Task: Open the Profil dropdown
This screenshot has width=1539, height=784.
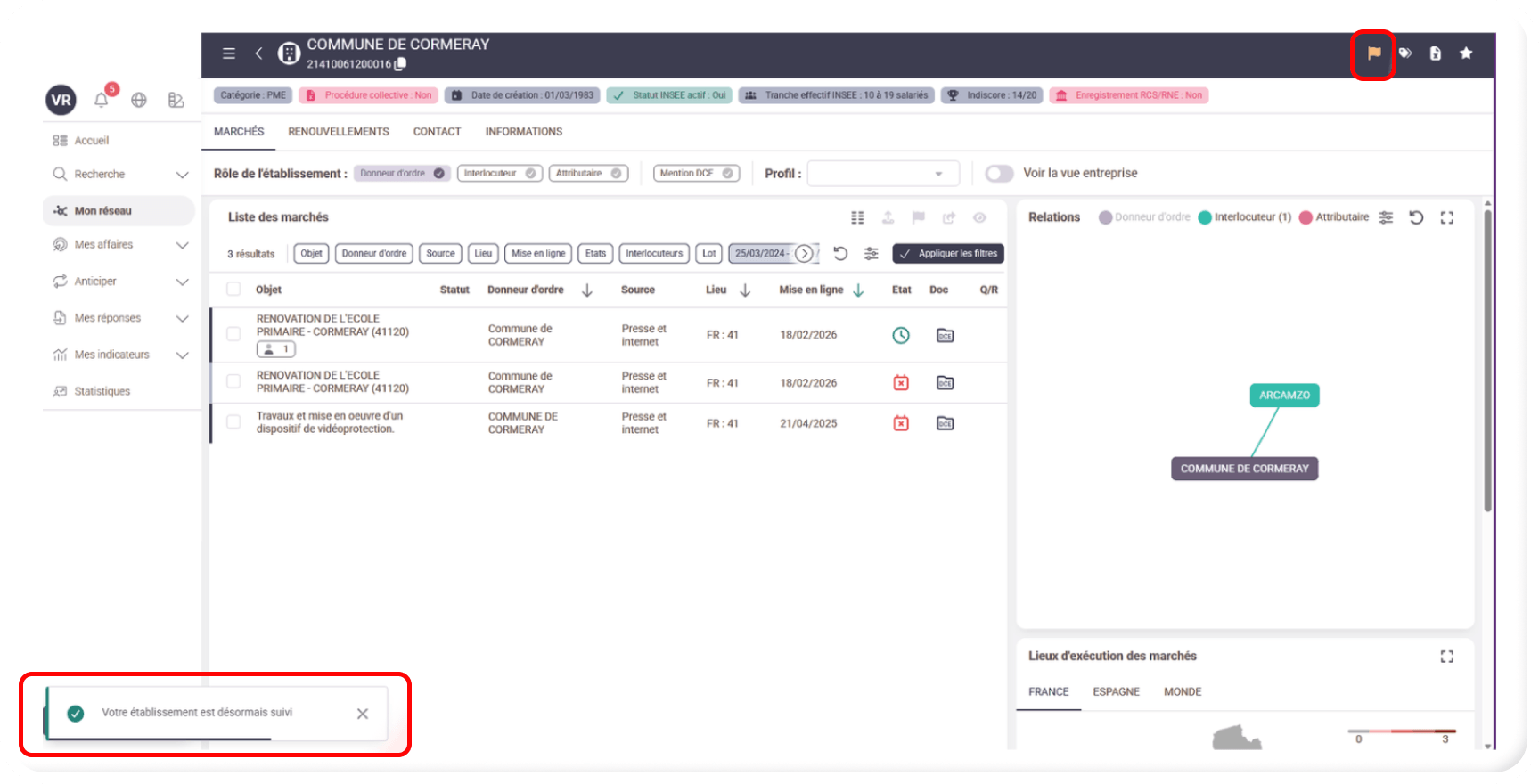Action: 882,174
